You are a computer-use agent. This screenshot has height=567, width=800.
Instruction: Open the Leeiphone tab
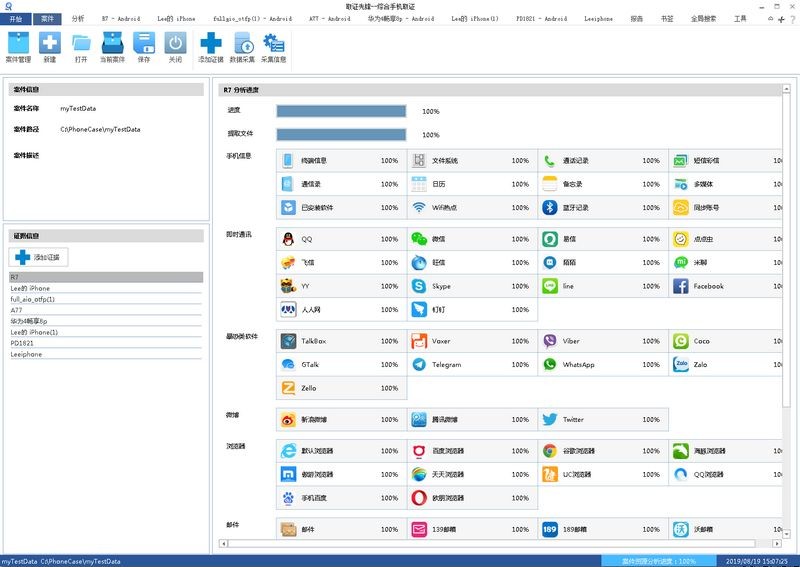(x=598, y=19)
